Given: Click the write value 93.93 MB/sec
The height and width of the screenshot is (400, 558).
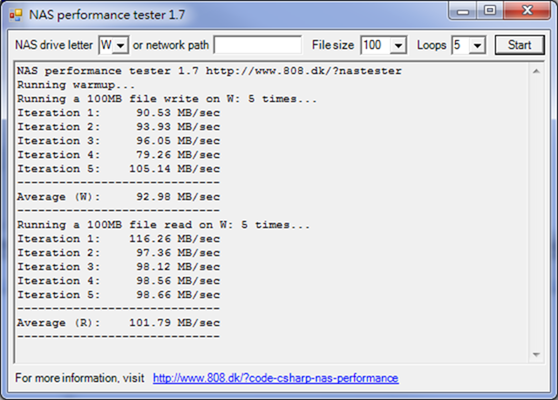Looking at the screenshot, I should pos(178,127).
